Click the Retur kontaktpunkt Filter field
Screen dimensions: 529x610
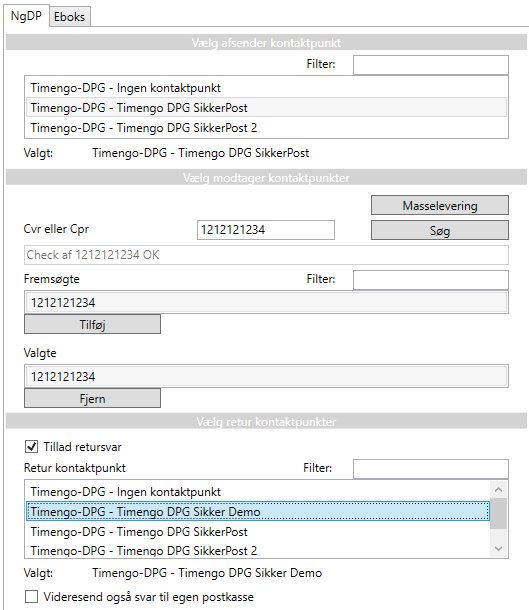[431, 469]
